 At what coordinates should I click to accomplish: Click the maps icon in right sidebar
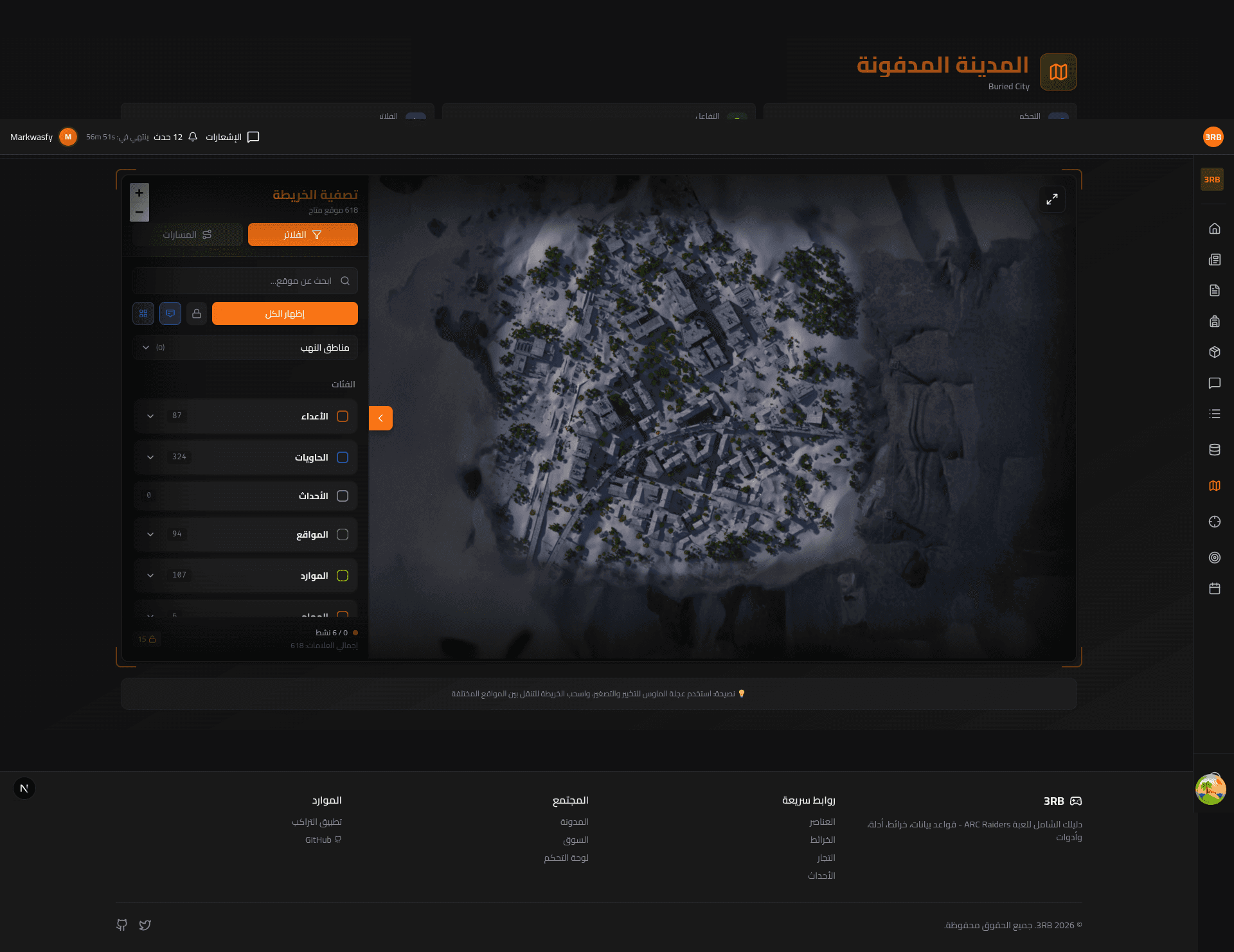coord(1214,486)
